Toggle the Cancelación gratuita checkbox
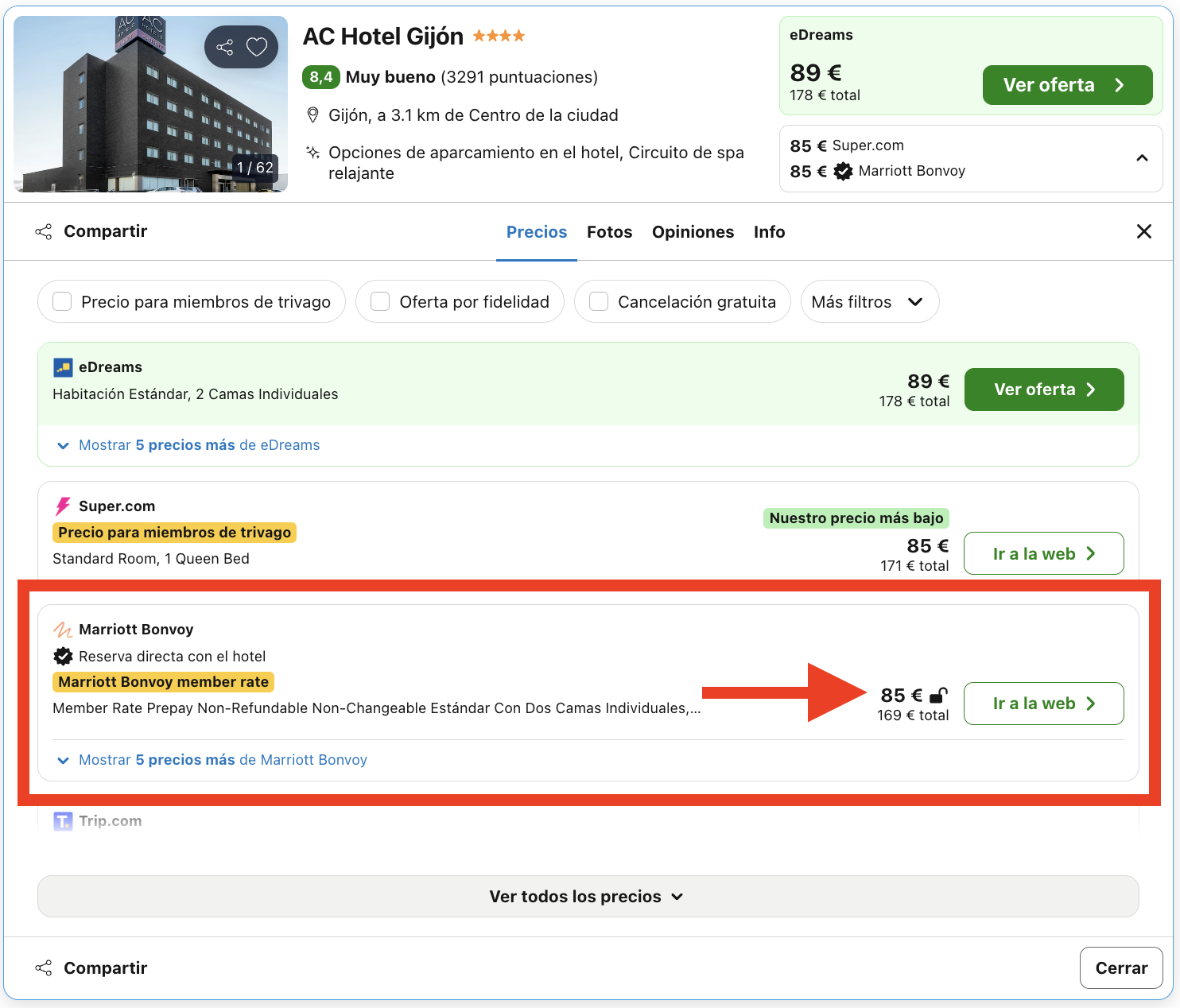 click(x=599, y=302)
